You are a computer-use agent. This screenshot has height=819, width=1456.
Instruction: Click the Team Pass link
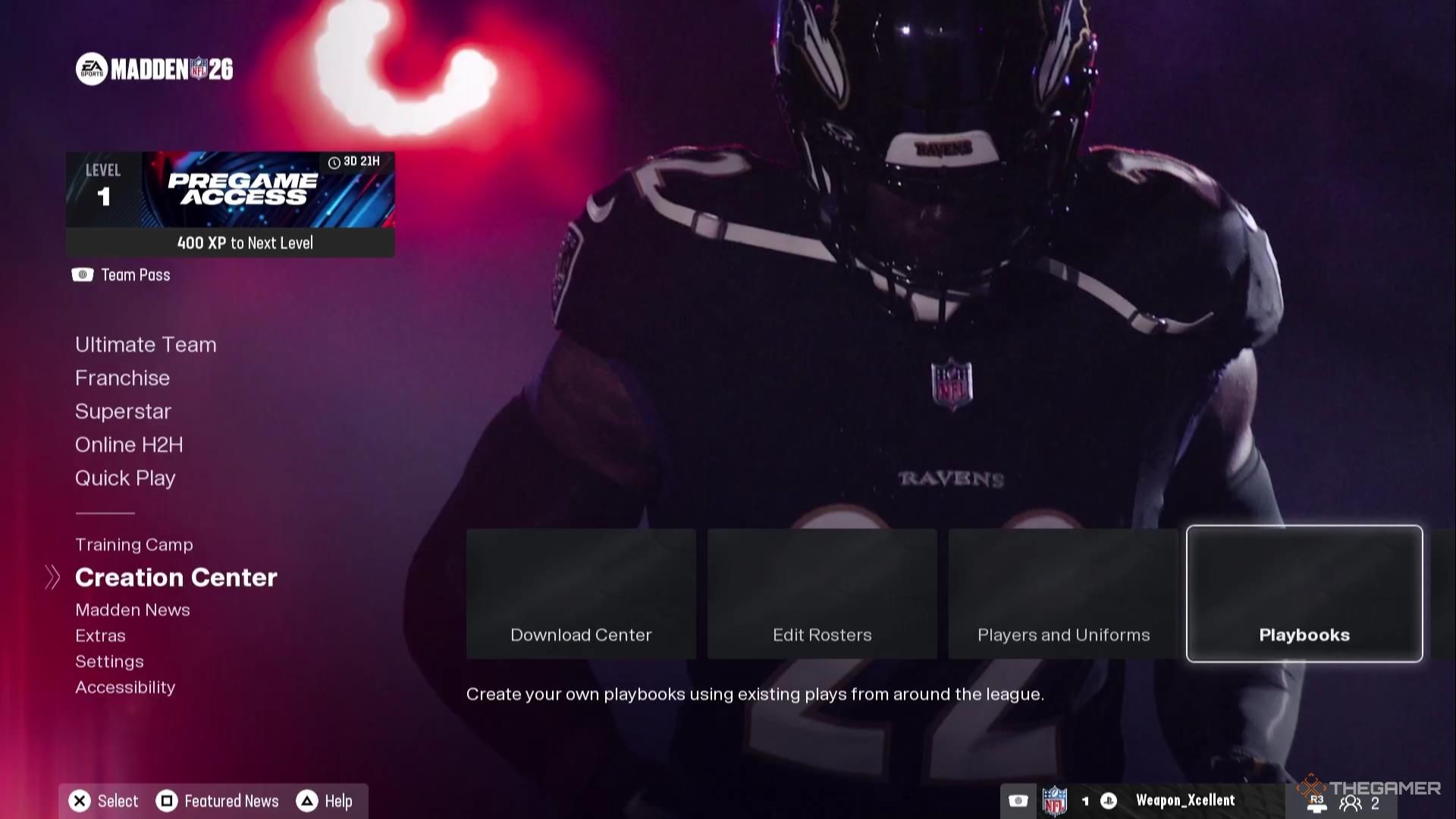pos(136,275)
